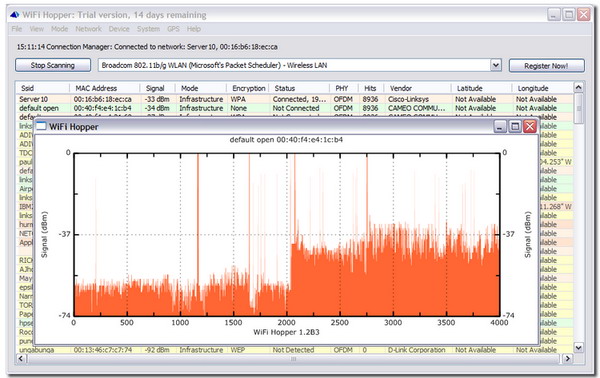Screen dimensions: 600x378
Task: Maximize the signal graph window
Action: 515,126
